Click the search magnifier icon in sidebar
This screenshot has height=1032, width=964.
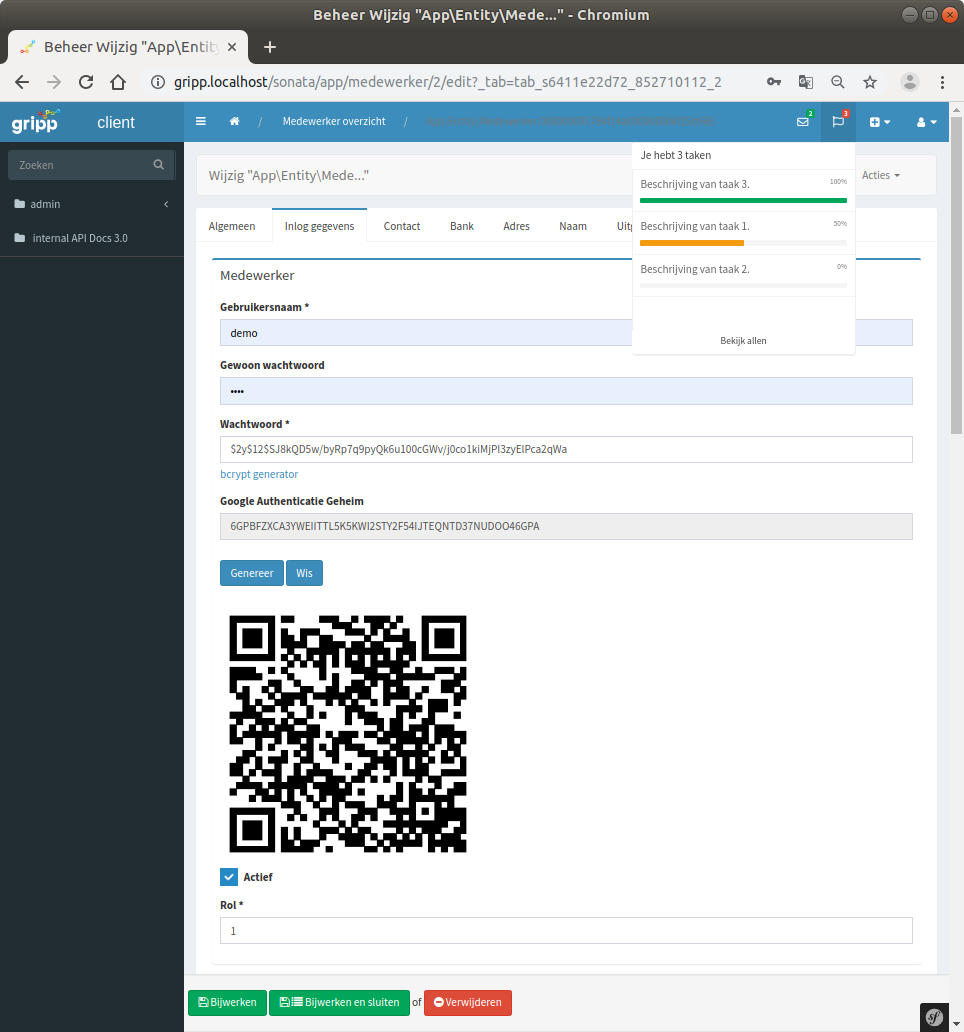tap(158, 165)
